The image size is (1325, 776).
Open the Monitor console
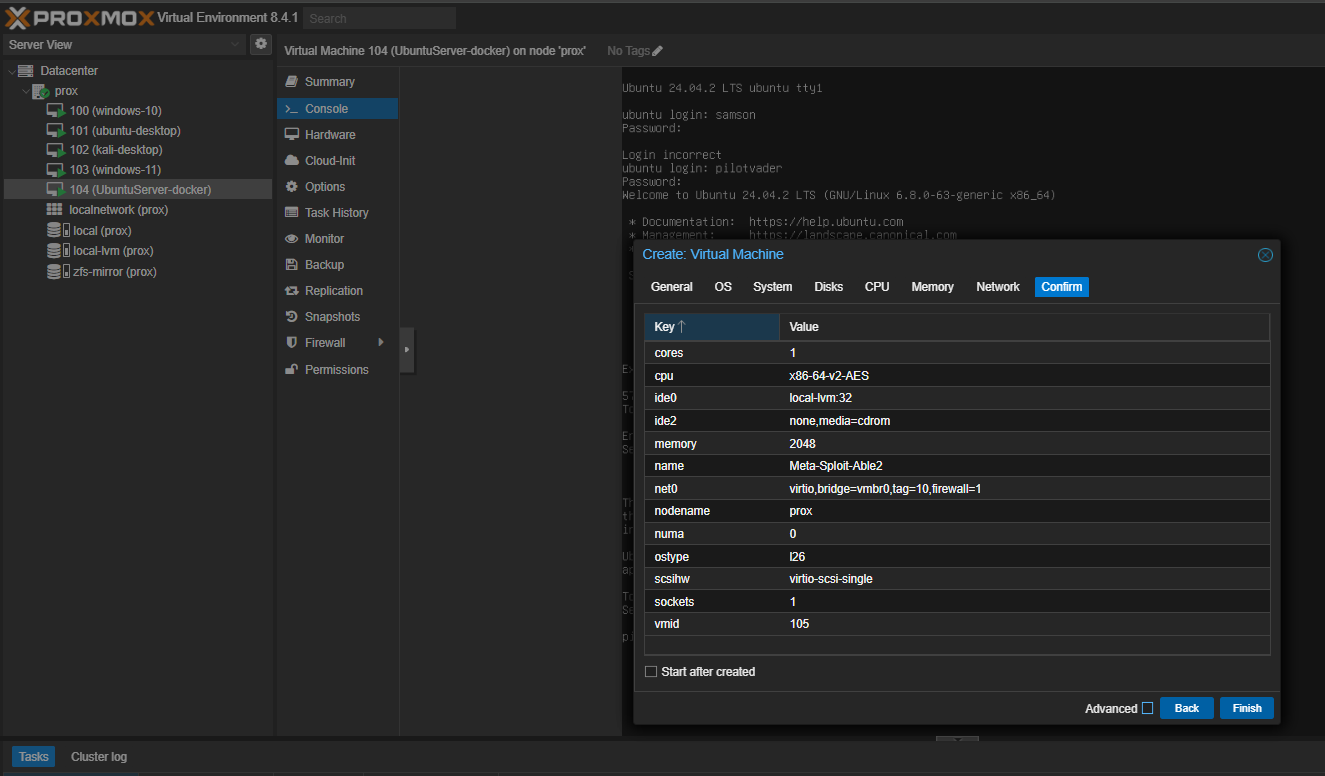[322, 238]
